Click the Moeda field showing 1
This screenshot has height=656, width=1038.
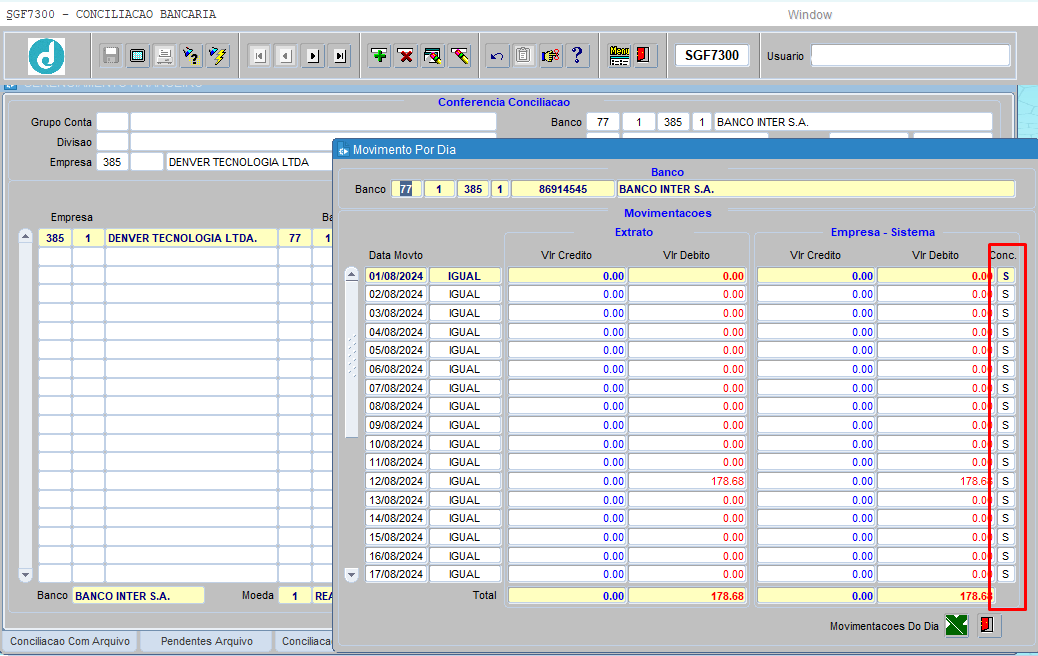295,596
